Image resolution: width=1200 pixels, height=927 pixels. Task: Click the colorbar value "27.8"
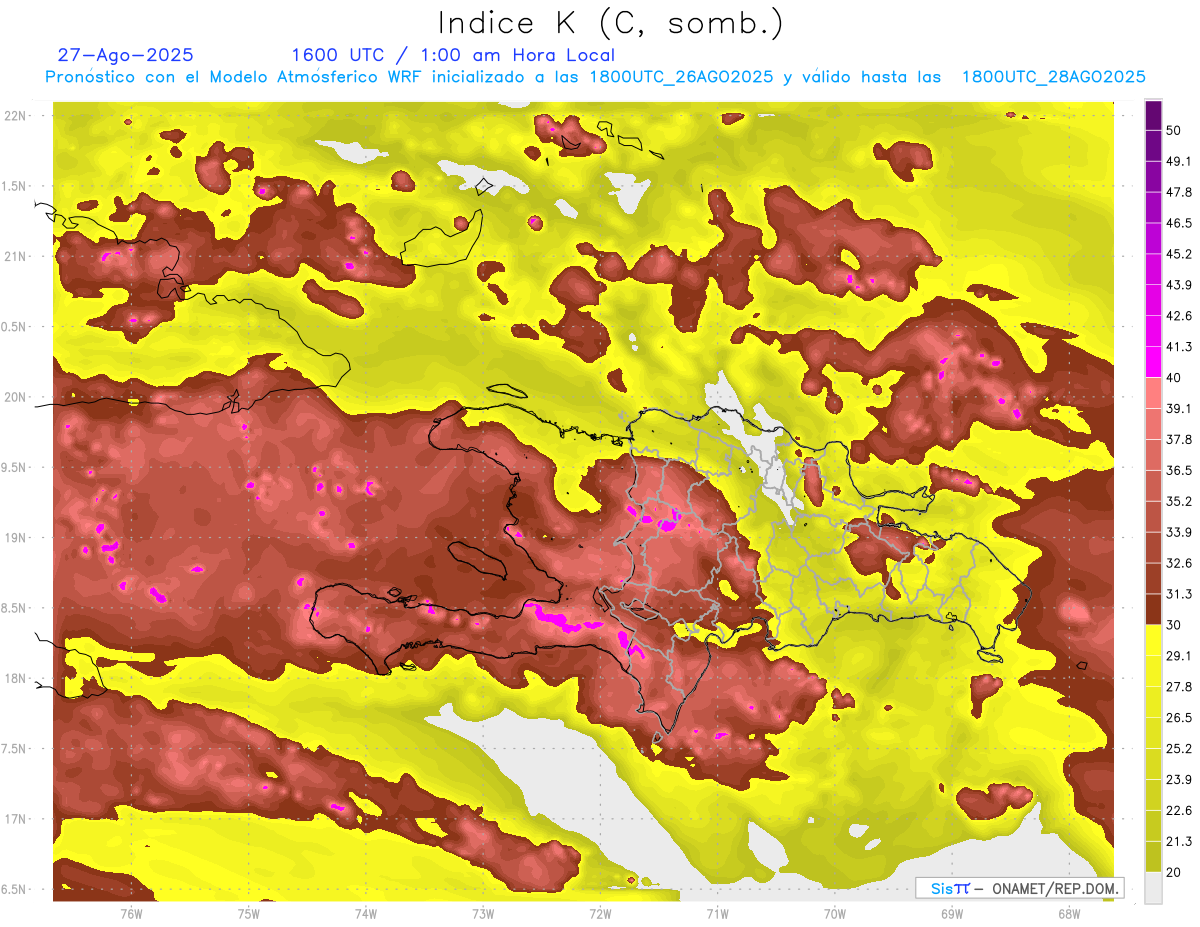click(1179, 687)
